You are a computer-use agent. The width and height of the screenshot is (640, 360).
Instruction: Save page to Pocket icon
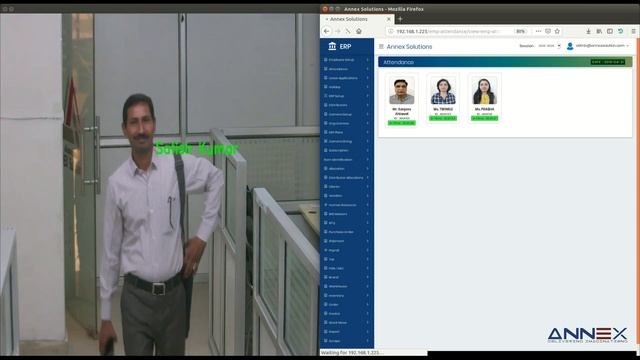[x=548, y=31]
